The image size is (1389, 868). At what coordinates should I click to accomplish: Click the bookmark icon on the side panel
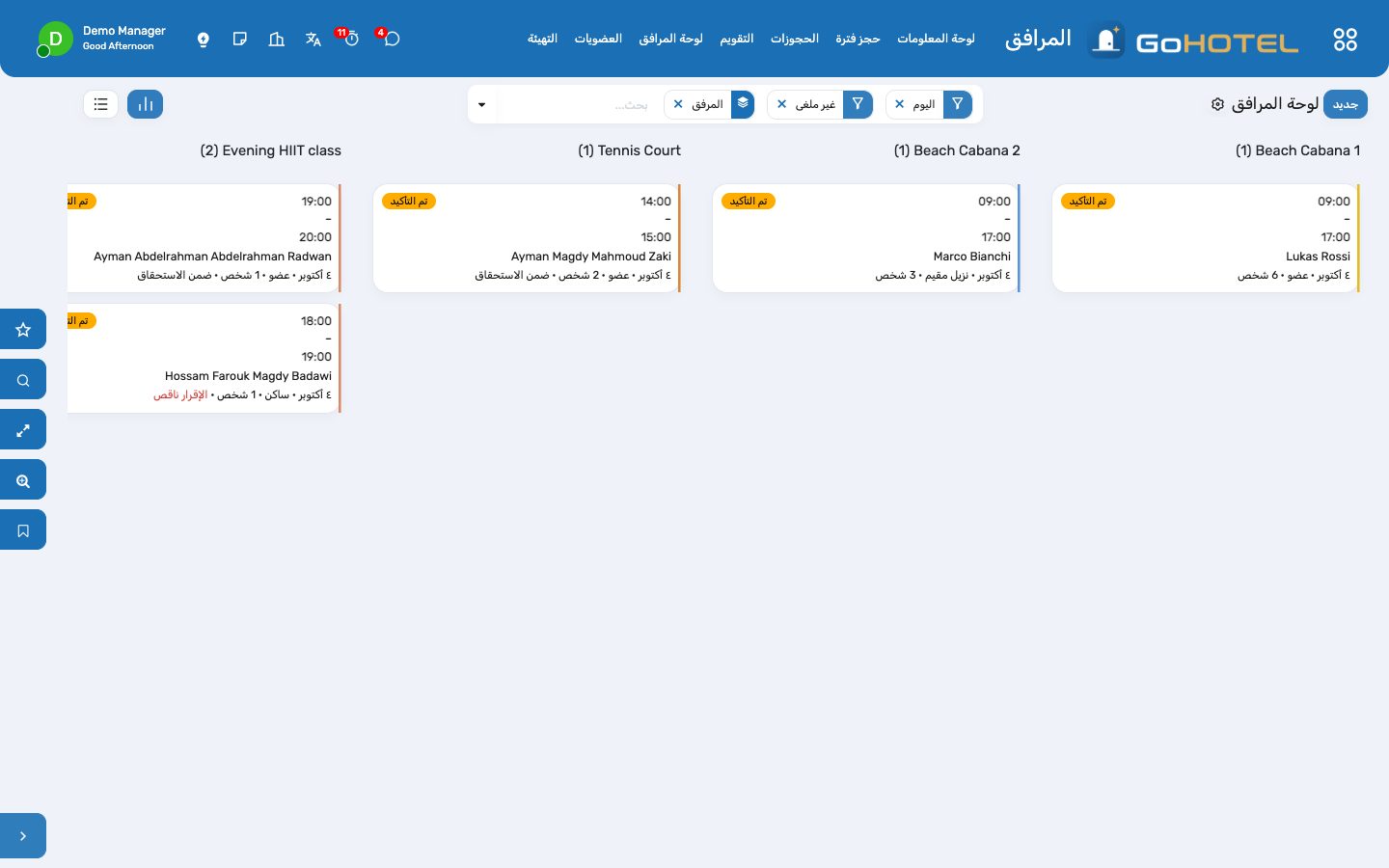click(23, 530)
